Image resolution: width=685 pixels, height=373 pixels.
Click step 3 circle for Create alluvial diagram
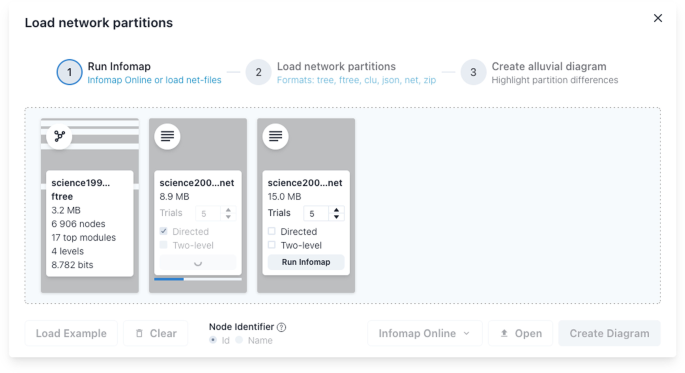473,72
